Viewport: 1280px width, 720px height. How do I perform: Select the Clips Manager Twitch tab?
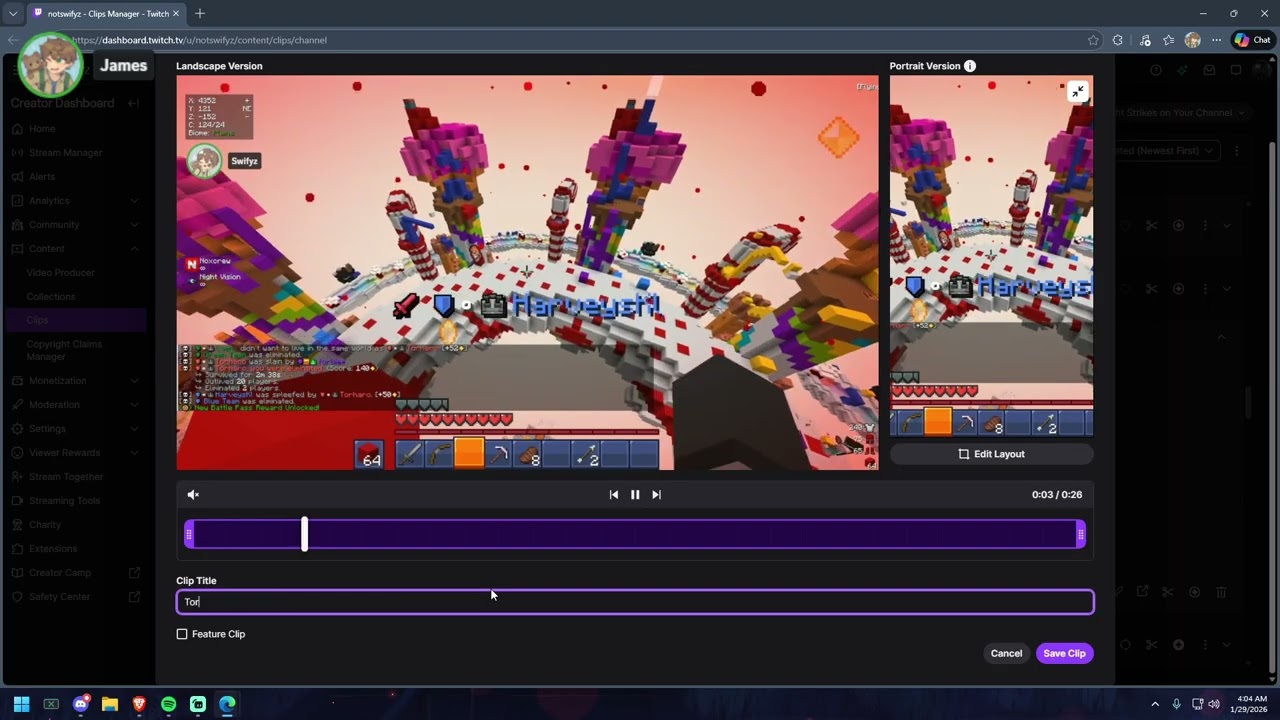tap(105, 13)
